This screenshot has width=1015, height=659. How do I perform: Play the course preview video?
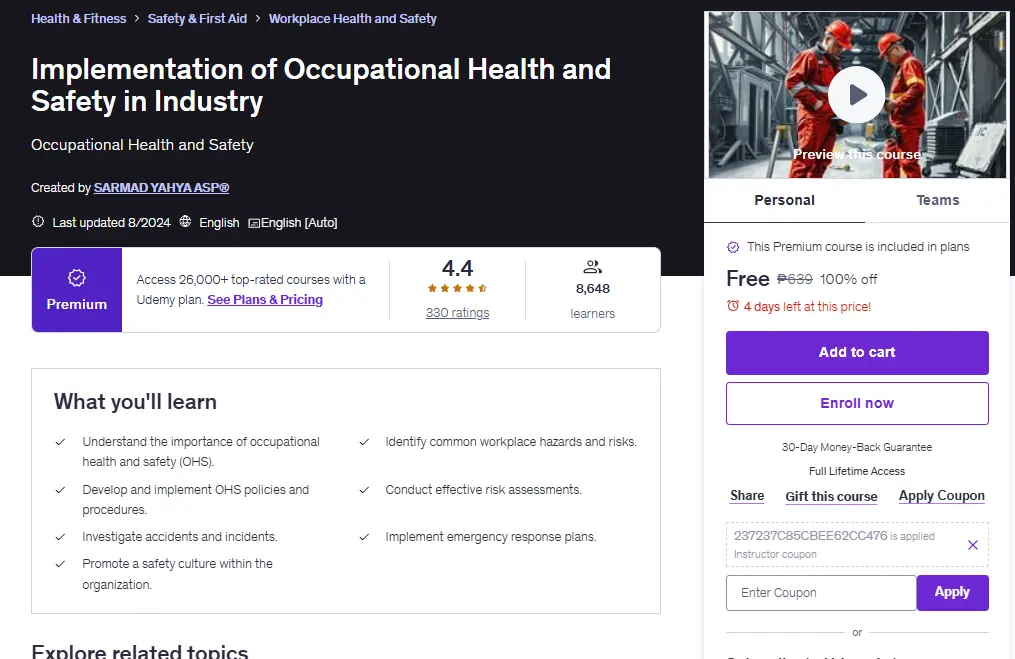tap(856, 95)
